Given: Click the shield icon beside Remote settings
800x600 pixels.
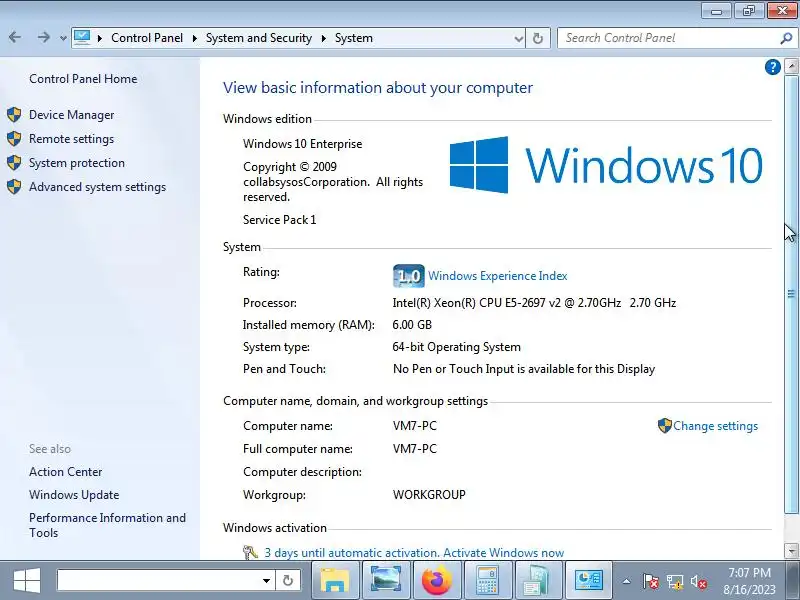Looking at the screenshot, I should click(14, 139).
